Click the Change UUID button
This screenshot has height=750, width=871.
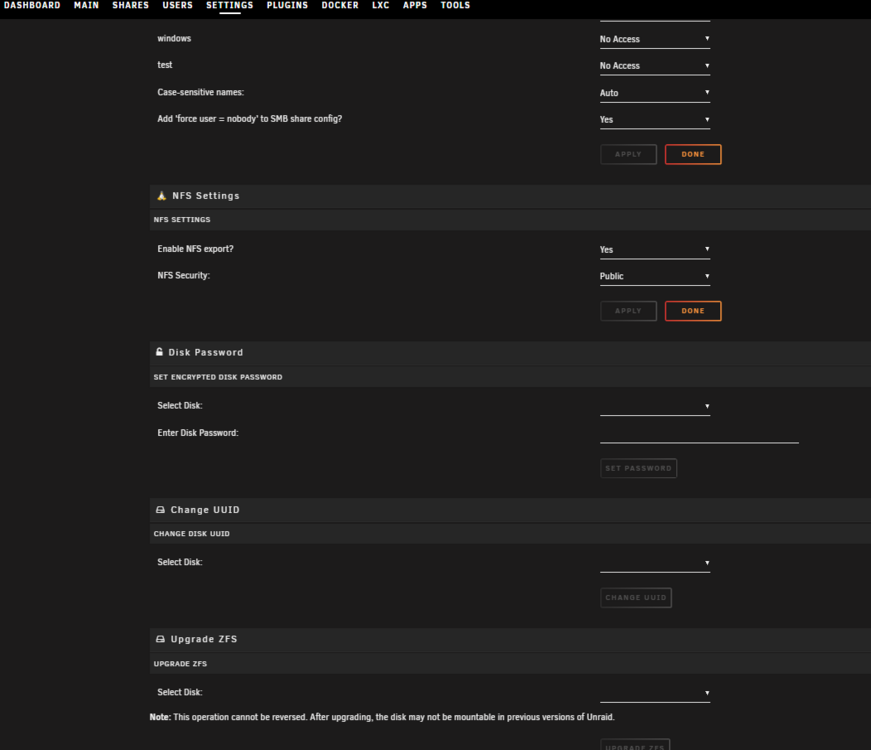(x=636, y=598)
